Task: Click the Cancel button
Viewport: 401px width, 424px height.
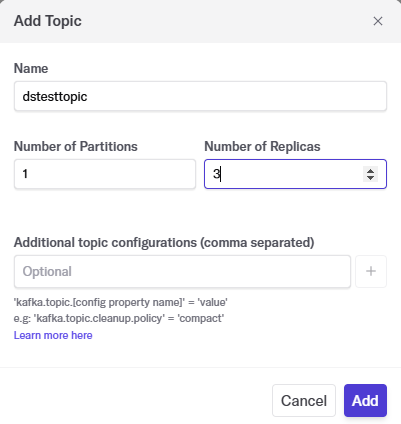Action: point(304,401)
